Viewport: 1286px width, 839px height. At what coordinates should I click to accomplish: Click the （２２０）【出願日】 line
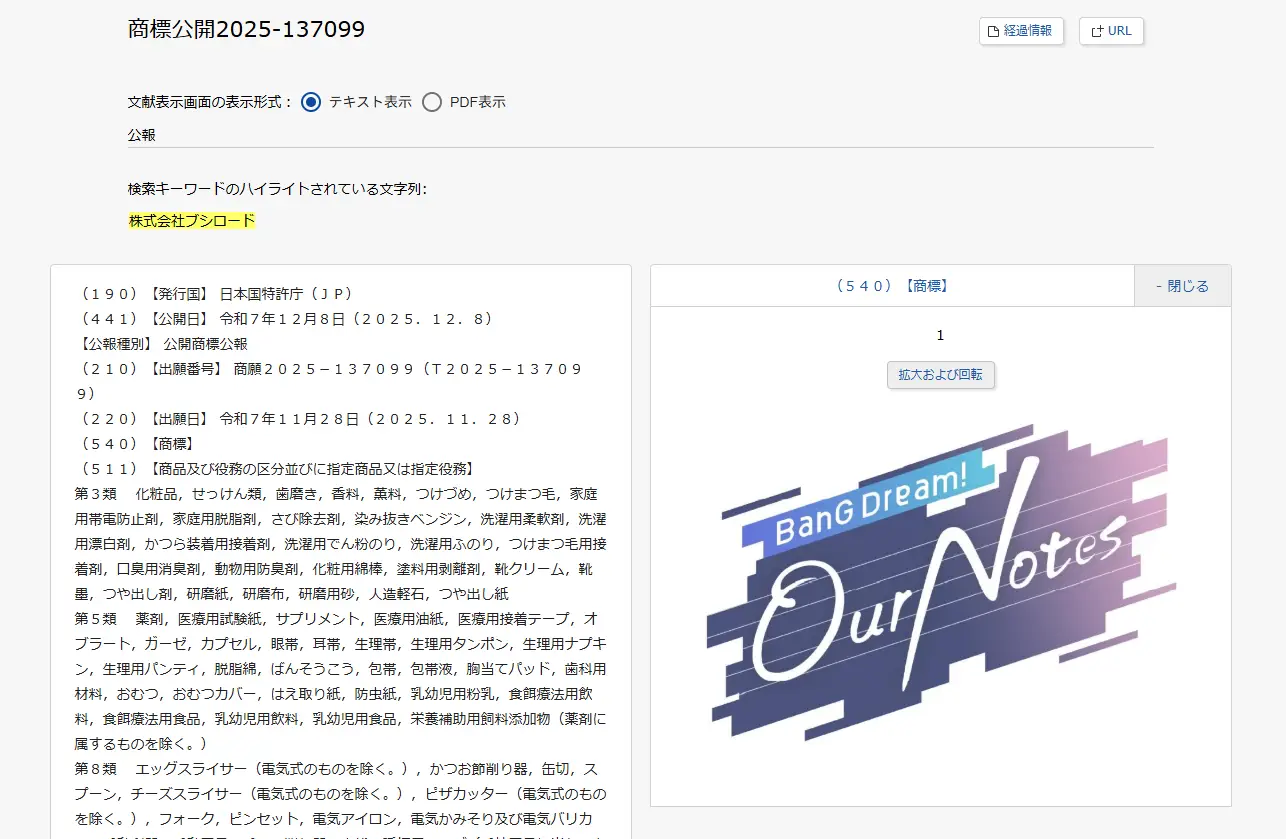tap(298, 418)
